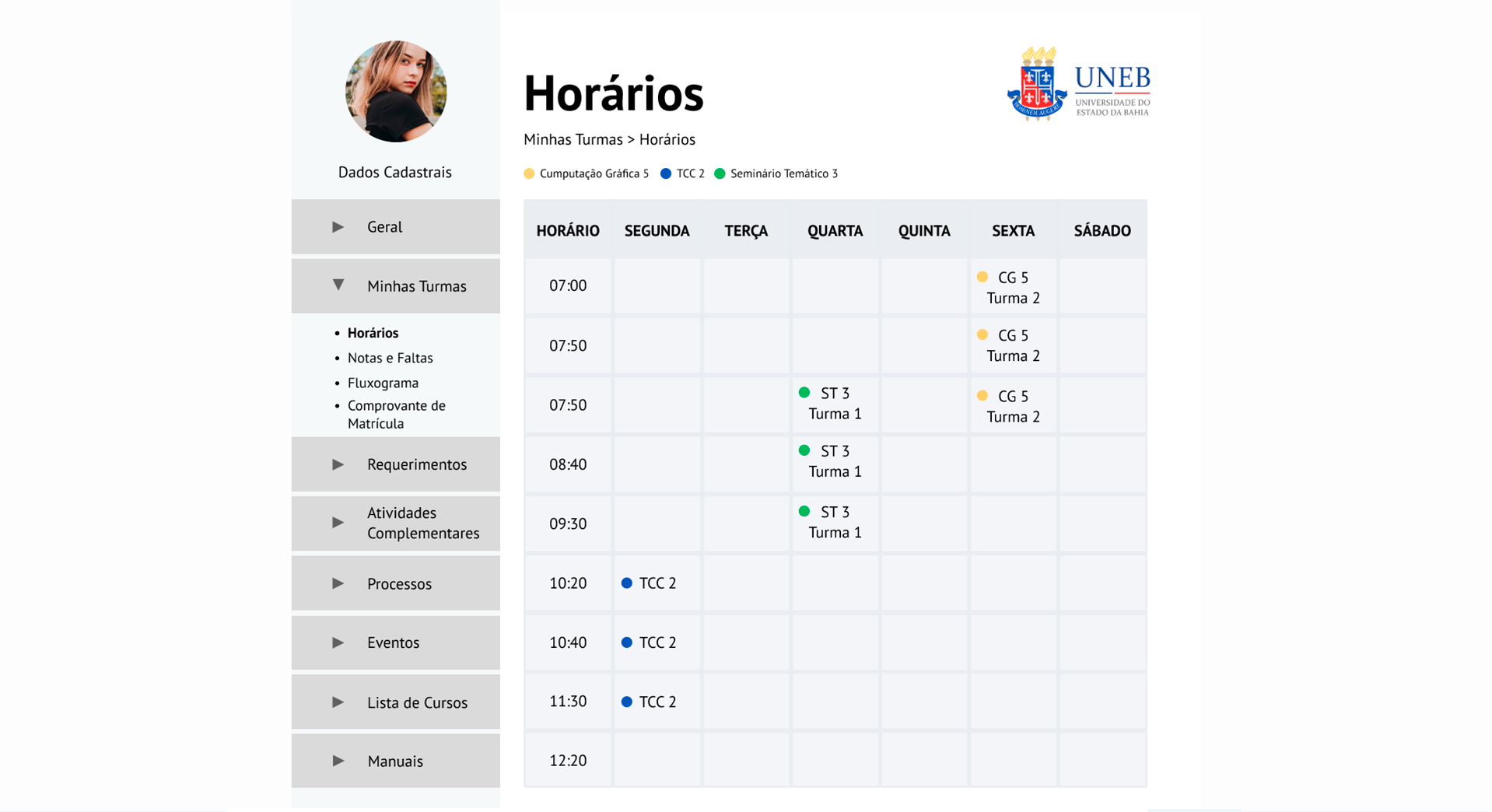The image size is (1492, 812).
Task: Open the Fluxograma submenu item
Action: click(383, 383)
